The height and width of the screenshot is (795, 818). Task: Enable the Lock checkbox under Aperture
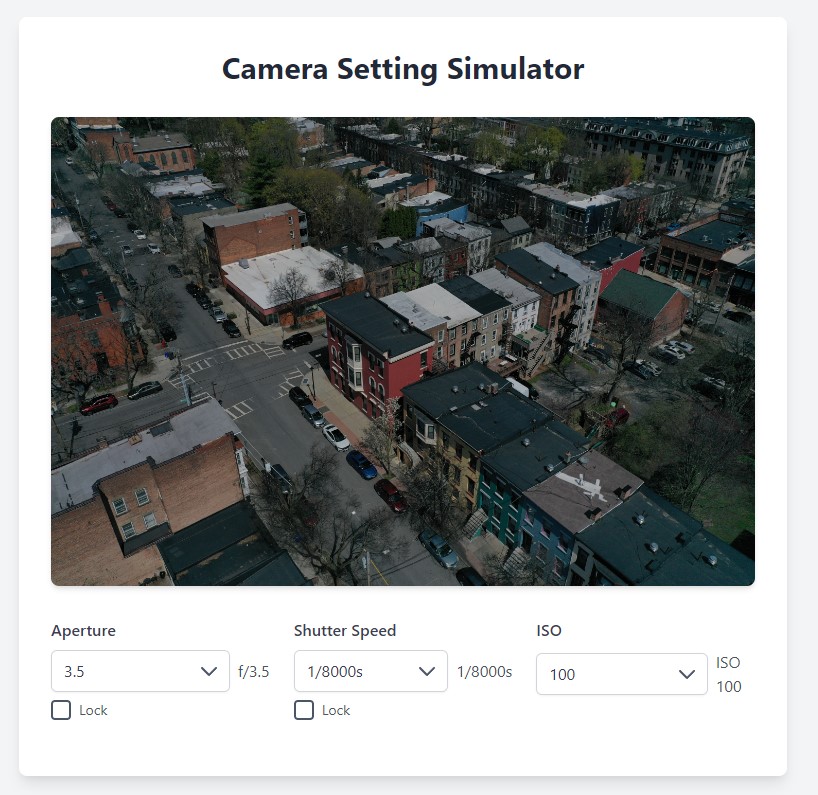(x=59, y=710)
